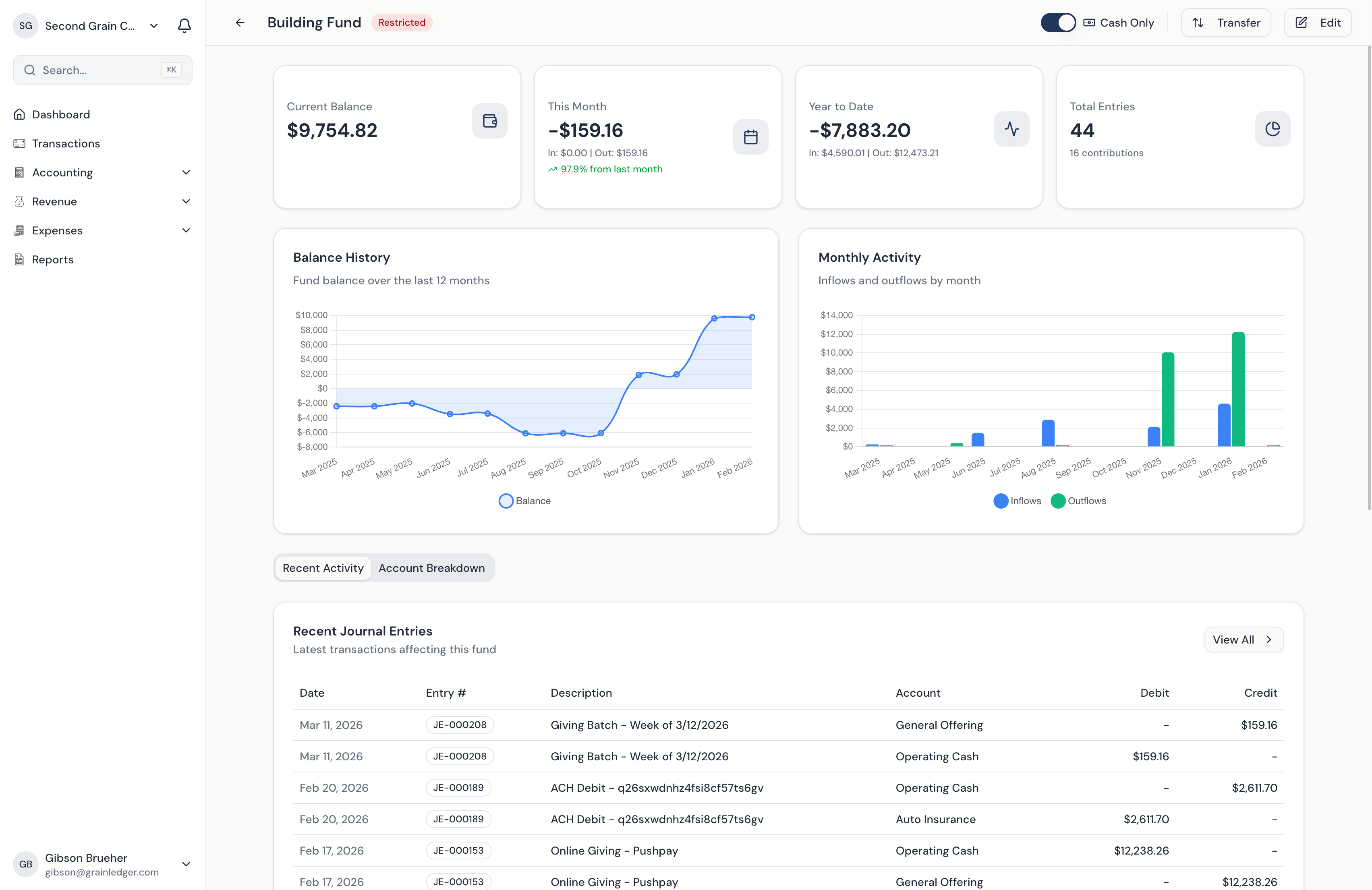The image size is (1372, 890).
Task: Click View All journal entries
Action: click(1243, 639)
